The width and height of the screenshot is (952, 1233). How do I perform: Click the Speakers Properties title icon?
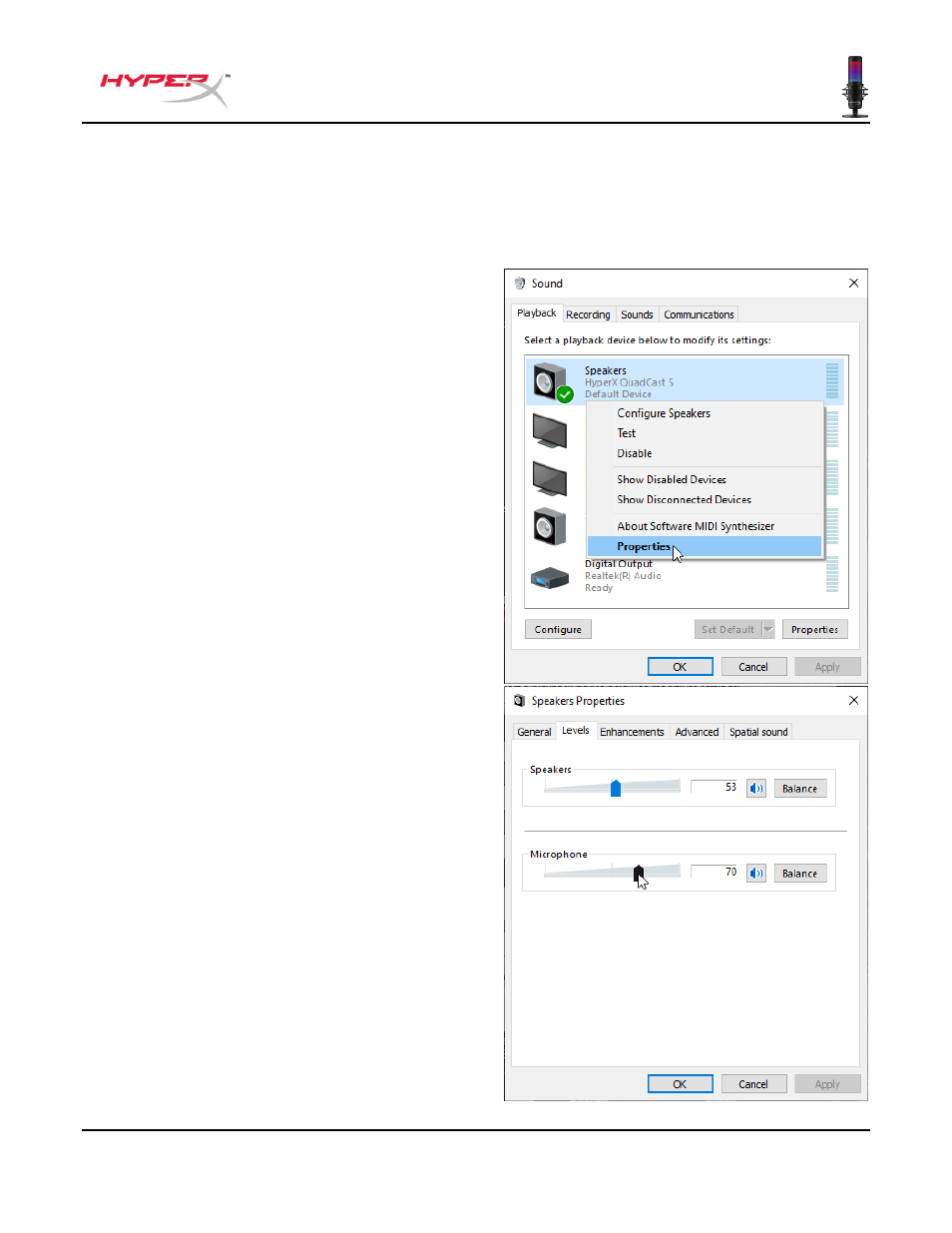520,701
